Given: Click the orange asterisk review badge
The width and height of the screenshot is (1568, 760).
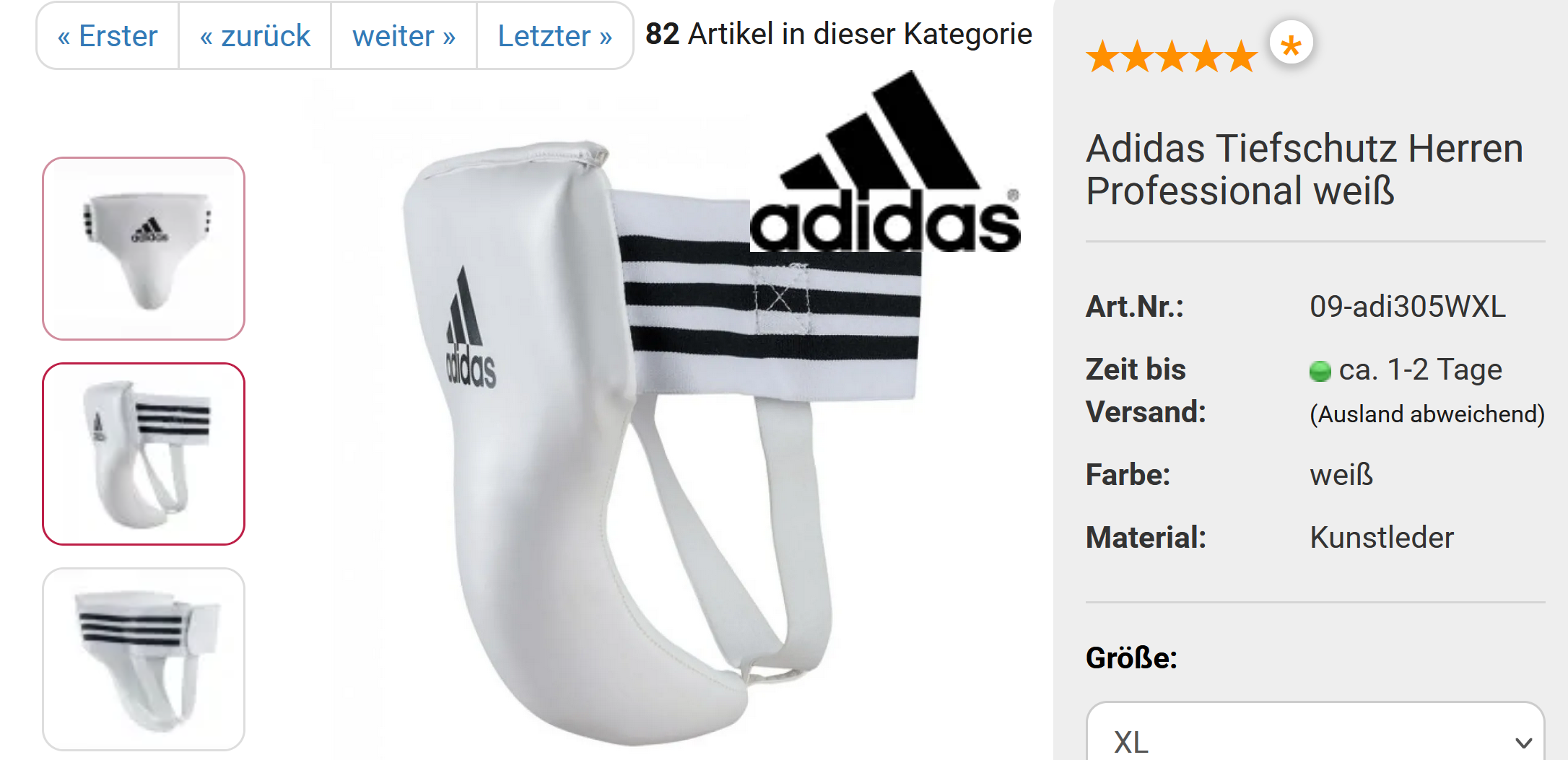Looking at the screenshot, I should point(1291,43).
